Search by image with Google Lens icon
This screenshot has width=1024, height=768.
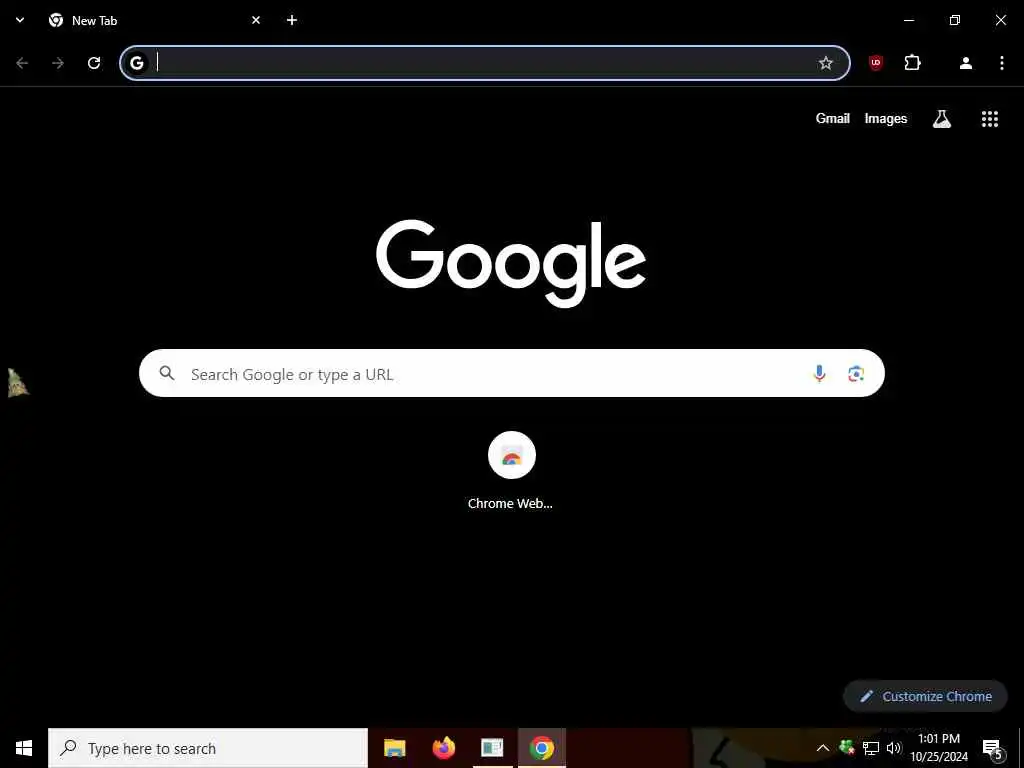pos(856,373)
